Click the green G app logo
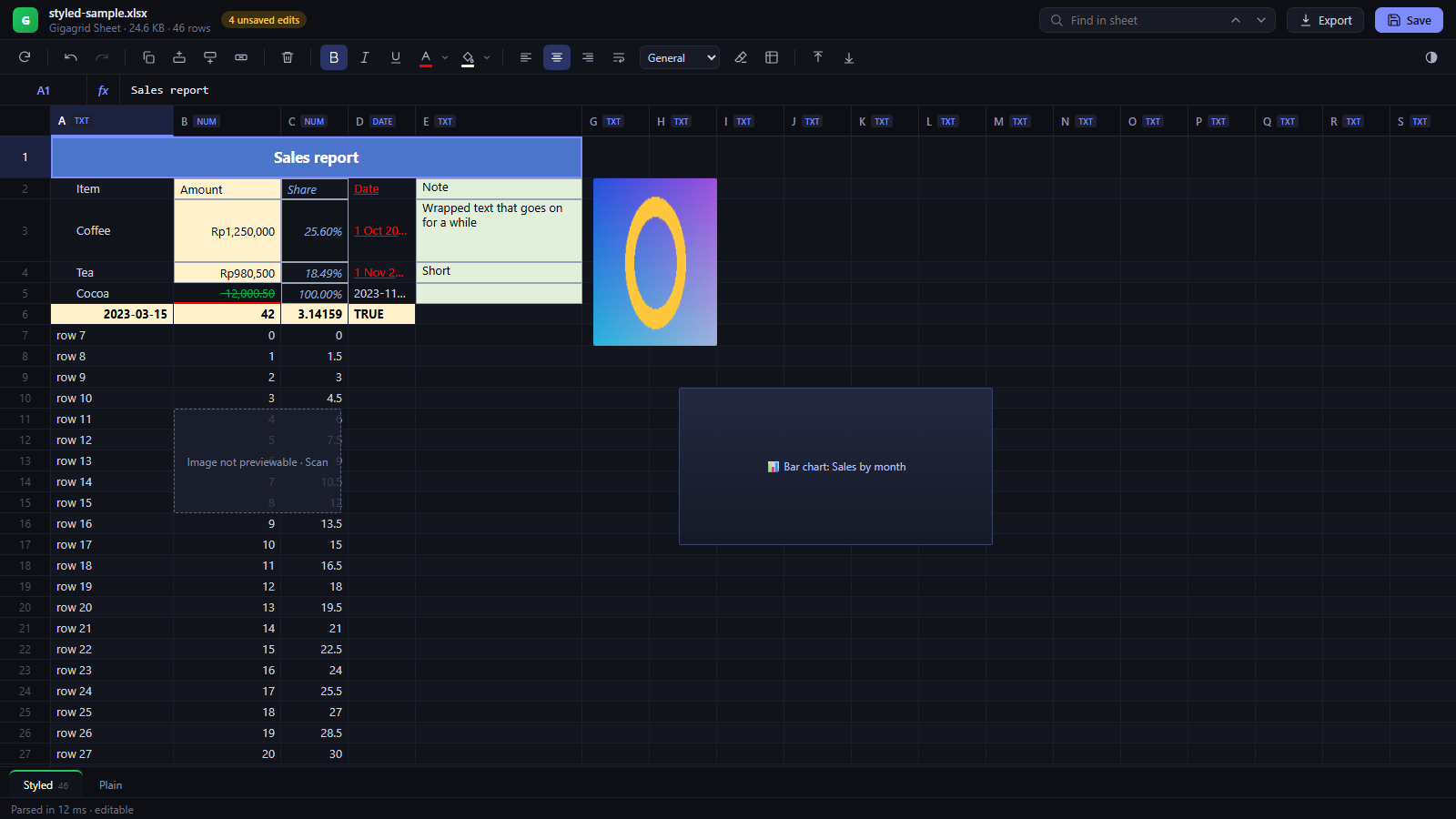The width and height of the screenshot is (1456, 819). [25, 20]
